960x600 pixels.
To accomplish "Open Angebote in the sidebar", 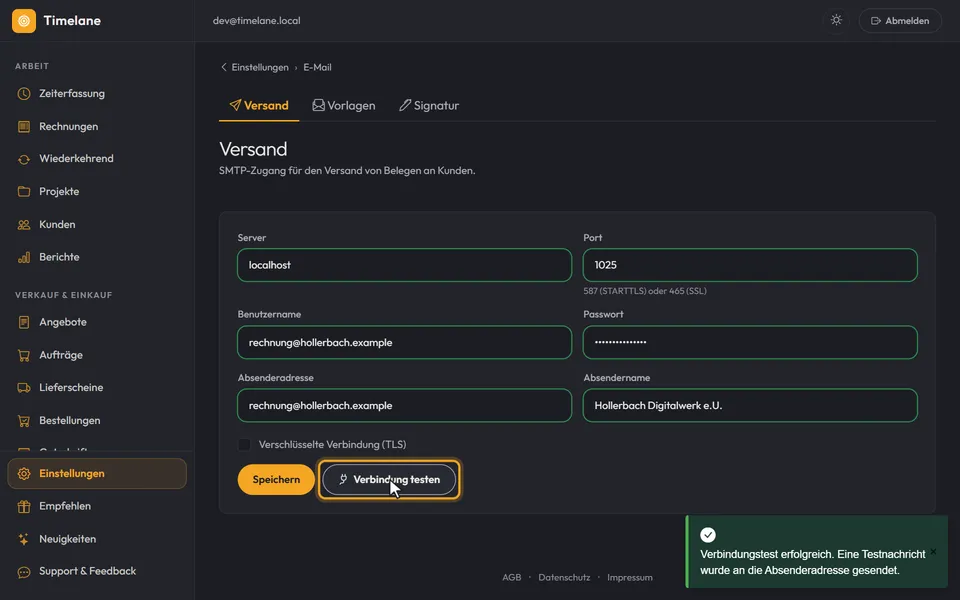I will click(97, 322).
